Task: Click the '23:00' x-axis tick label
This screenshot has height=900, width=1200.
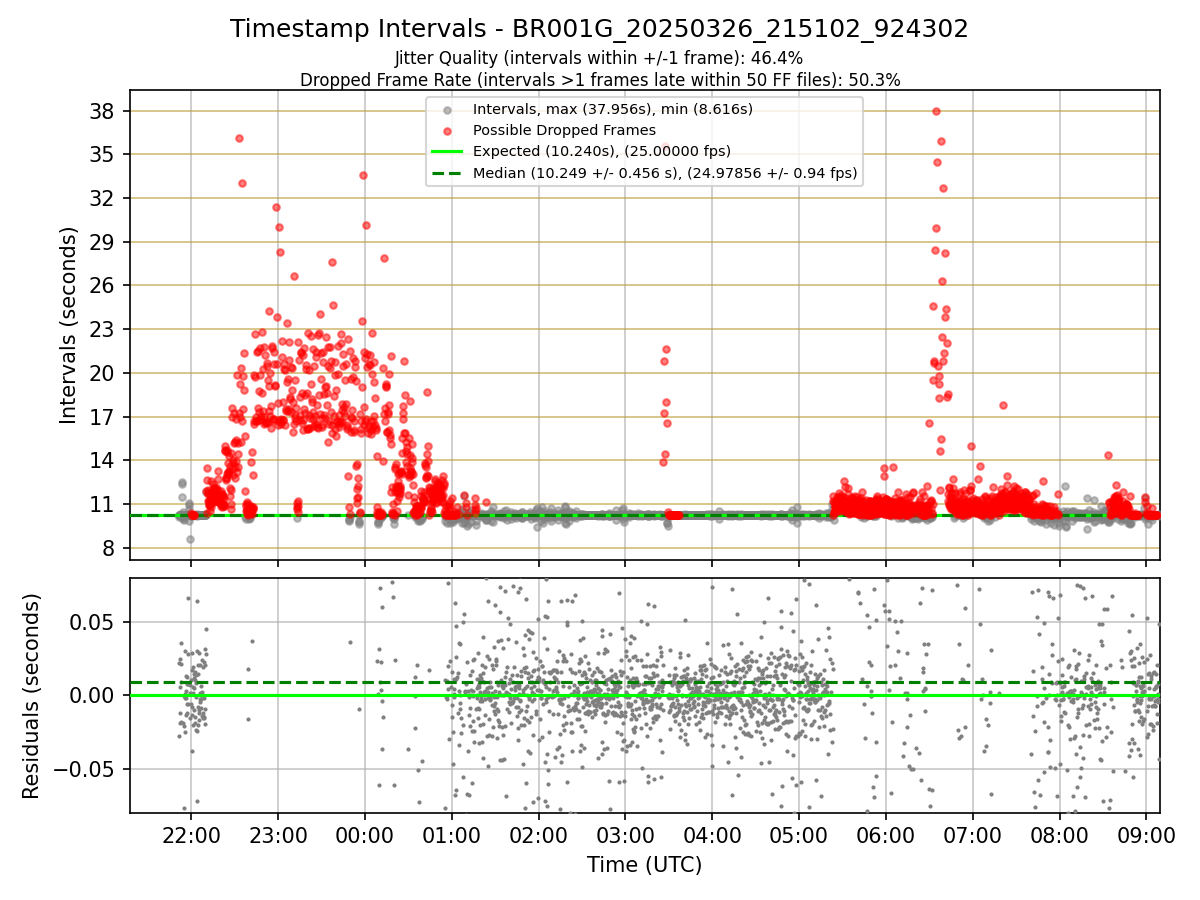Action: click(278, 835)
